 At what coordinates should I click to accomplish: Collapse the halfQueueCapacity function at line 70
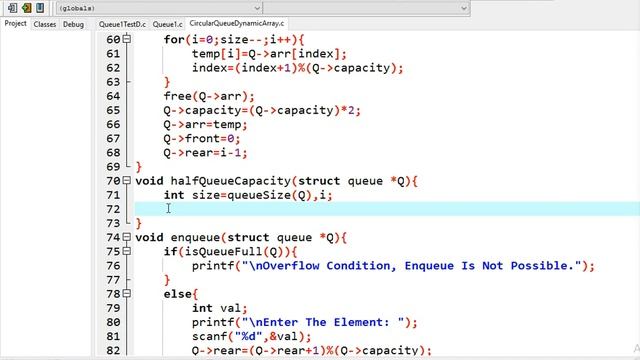(127, 180)
